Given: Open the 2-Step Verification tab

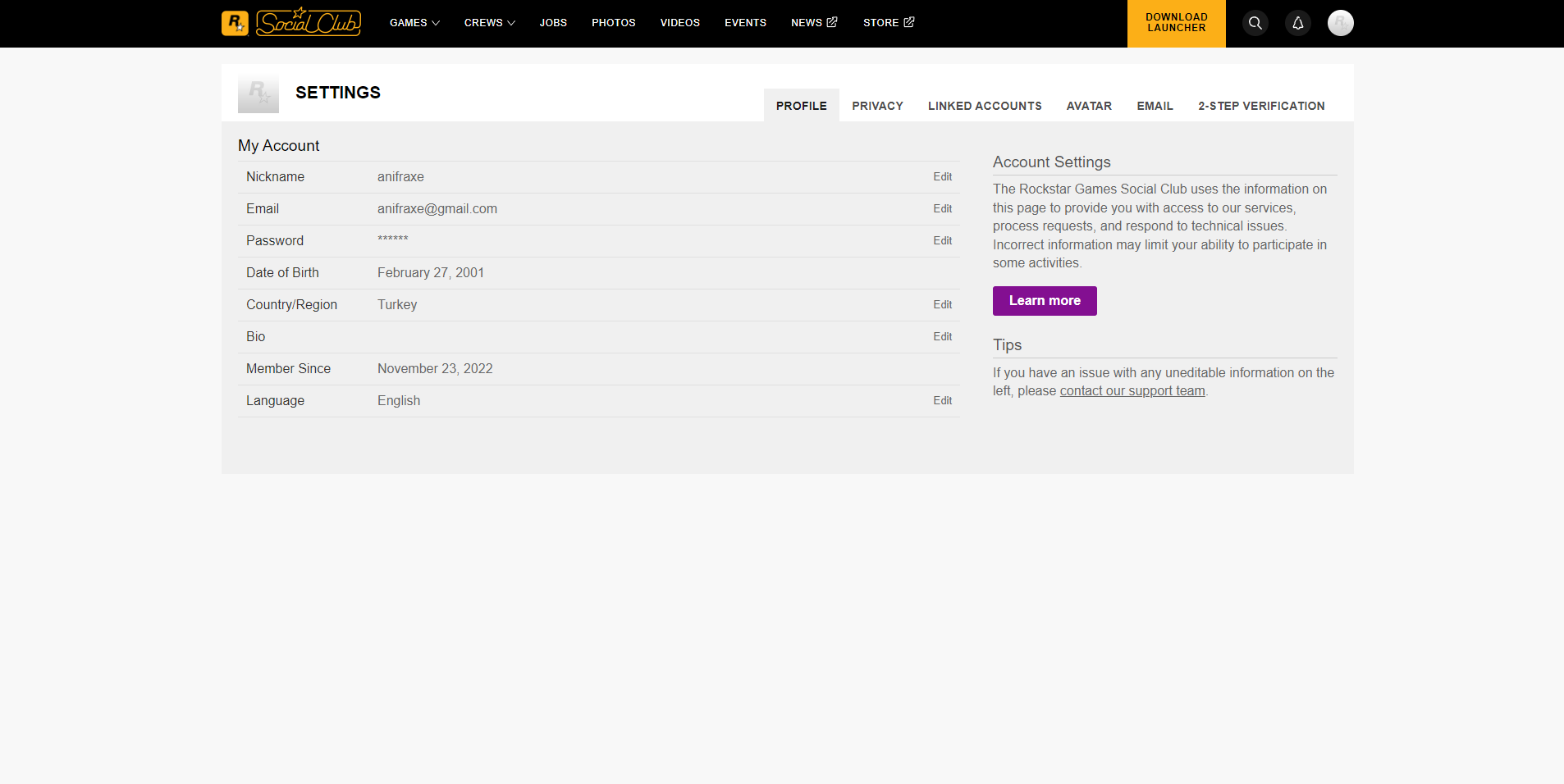Looking at the screenshot, I should tap(1261, 106).
